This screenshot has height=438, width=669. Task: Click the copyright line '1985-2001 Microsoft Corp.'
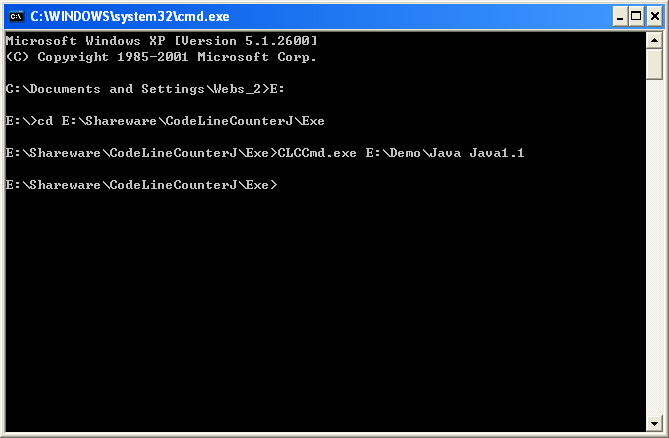pos(161,57)
